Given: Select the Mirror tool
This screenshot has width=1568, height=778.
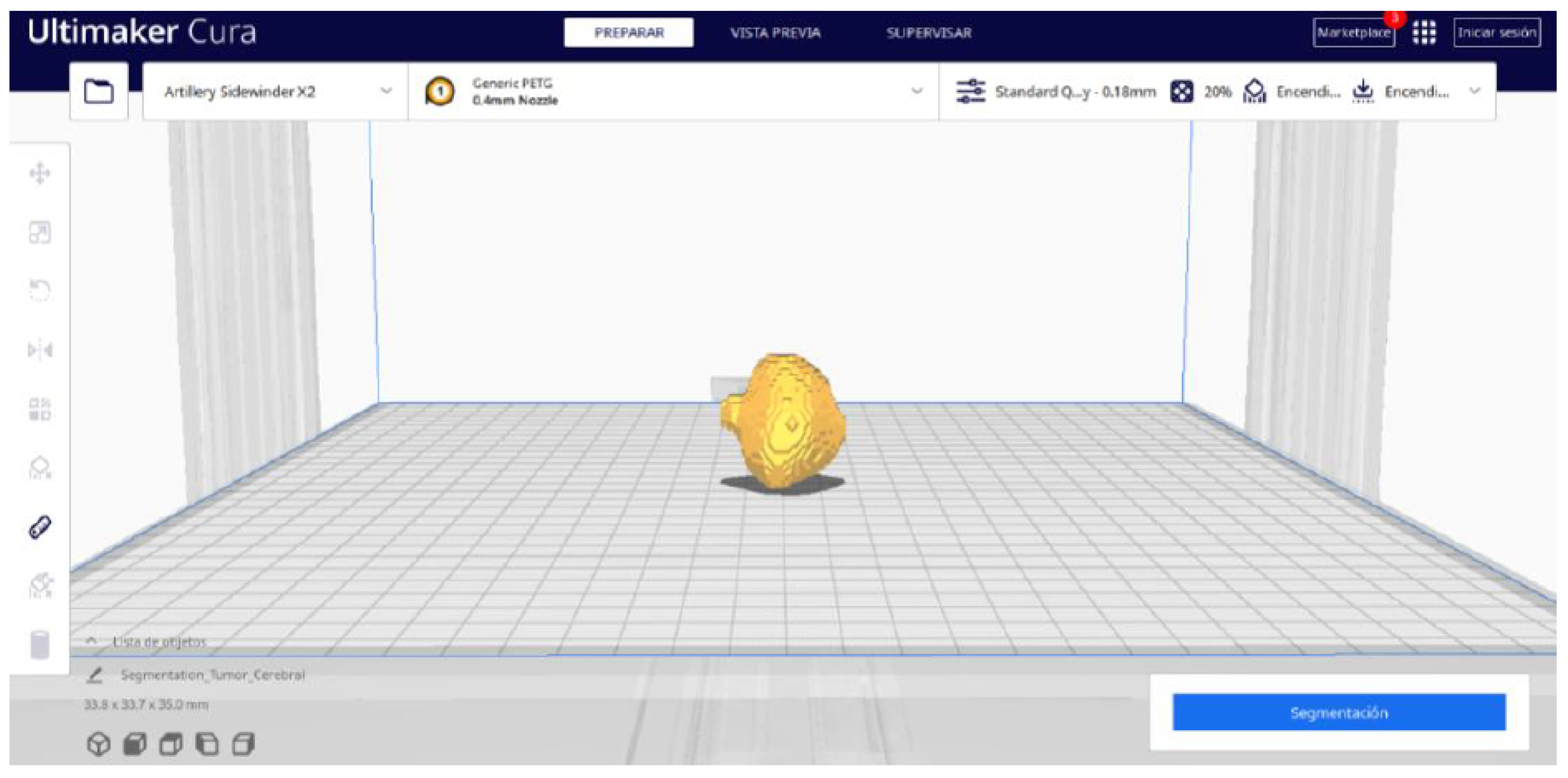Looking at the screenshot, I should click(40, 350).
